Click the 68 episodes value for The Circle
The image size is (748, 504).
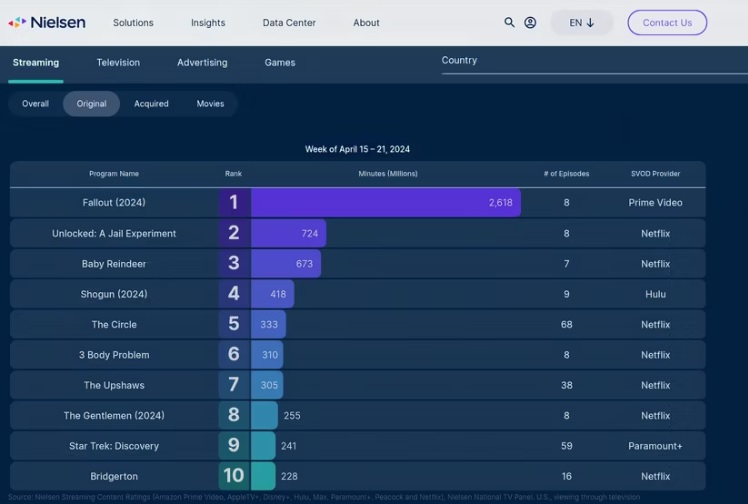tap(566, 325)
